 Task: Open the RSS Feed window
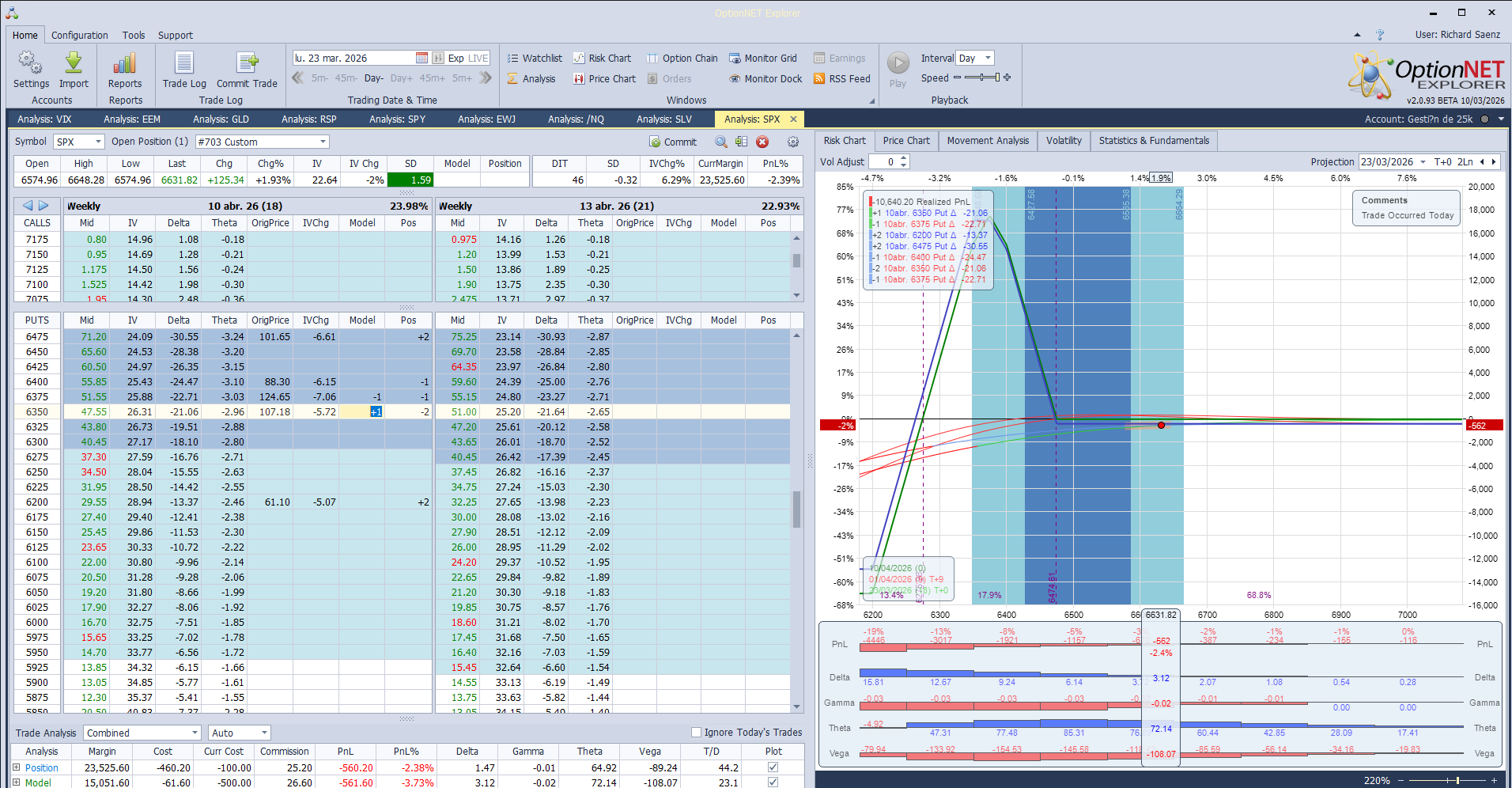[841, 78]
